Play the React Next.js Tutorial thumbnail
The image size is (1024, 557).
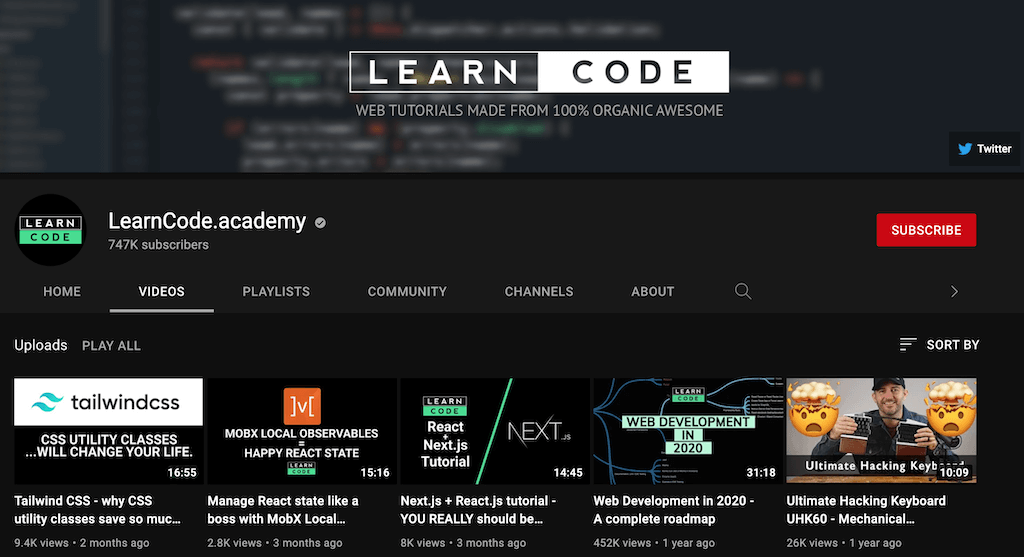494,431
